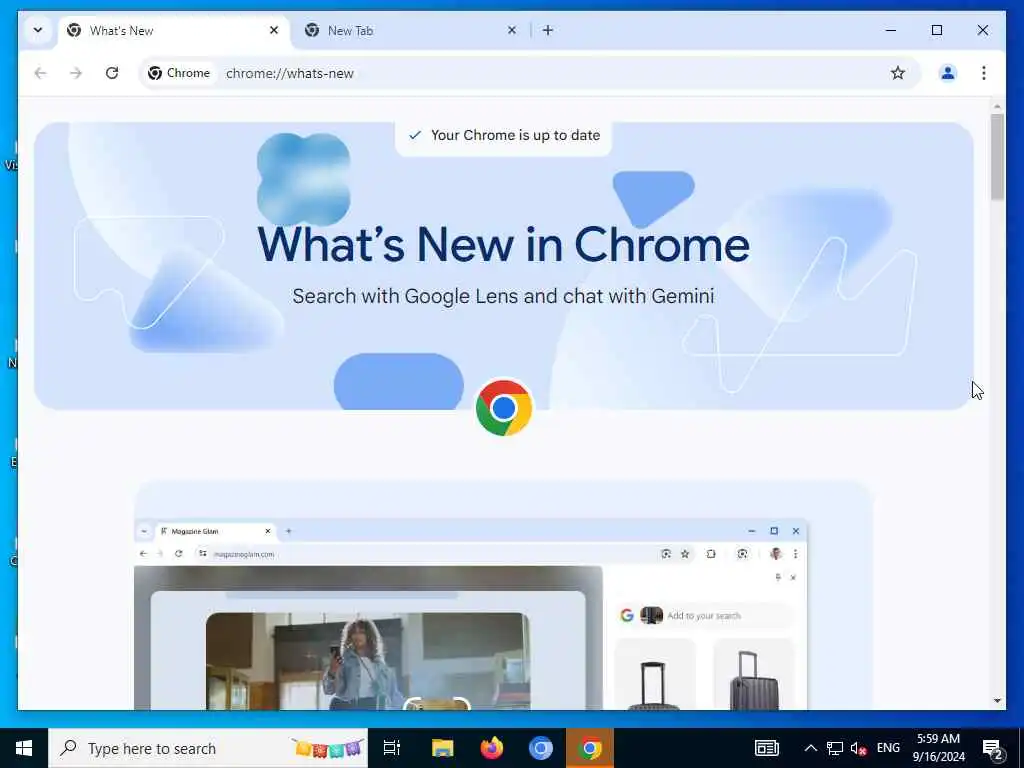Click the 'Type here to search' taskbar box
This screenshot has width=1024, height=768.
(x=208, y=748)
